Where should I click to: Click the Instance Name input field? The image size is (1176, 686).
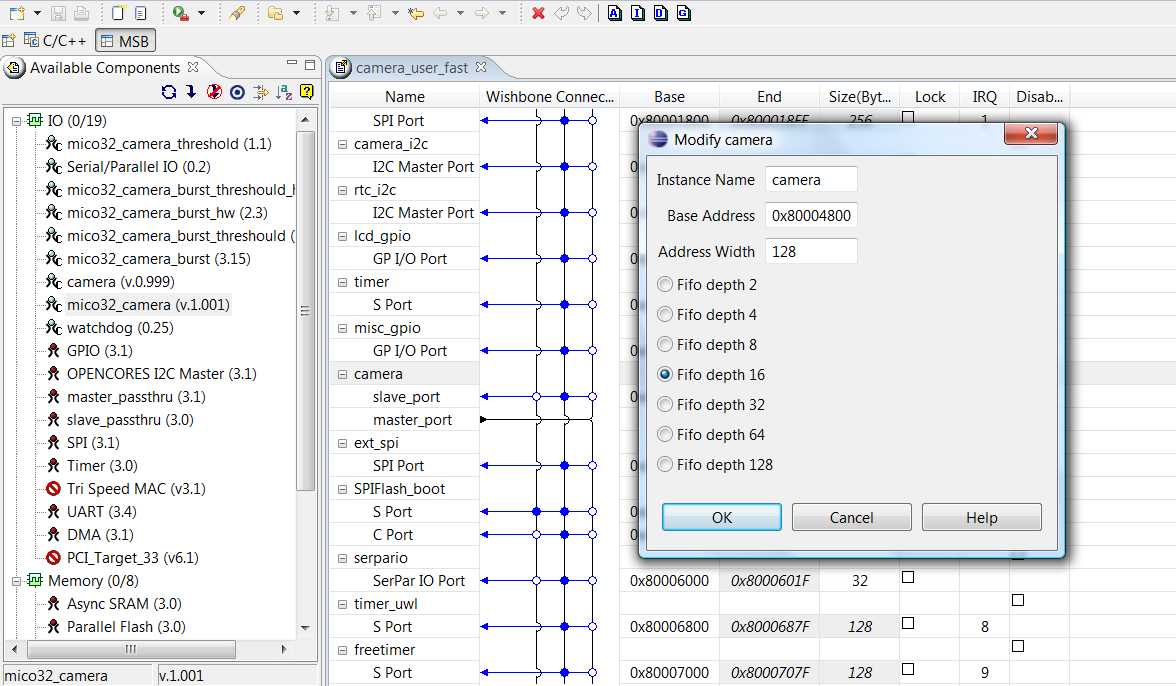pyautogui.click(x=811, y=180)
